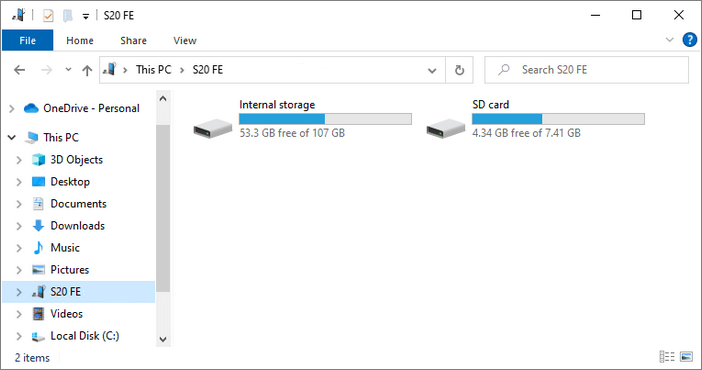Open the address bar history dropdown
The height and width of the screenshot is (370, 702).
pos(432,70)
